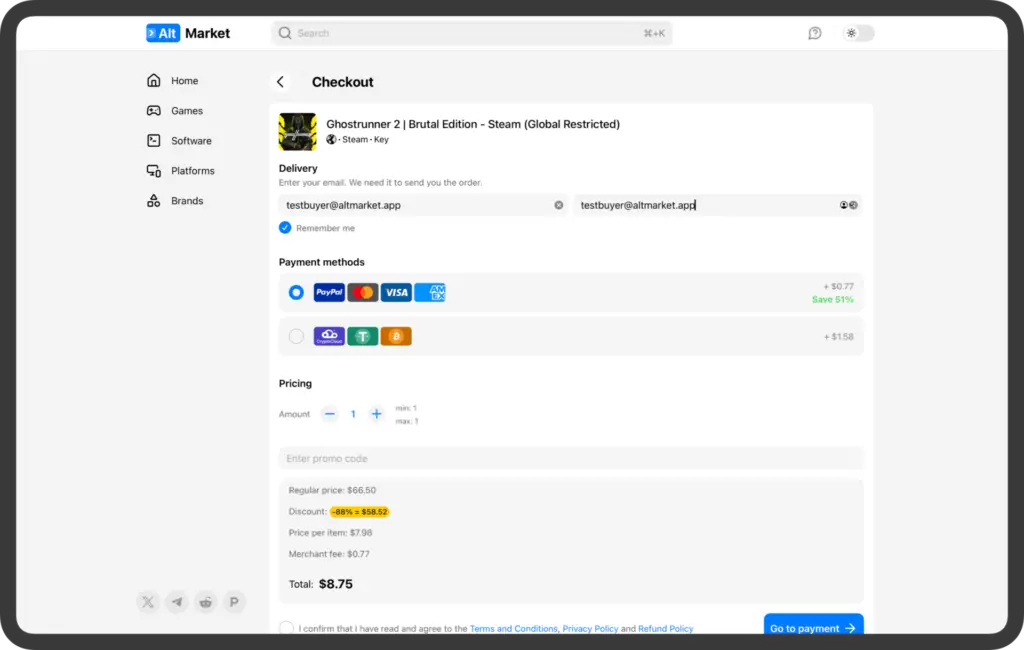Open the X (Twitter) social icon

(x=148, y=602)
